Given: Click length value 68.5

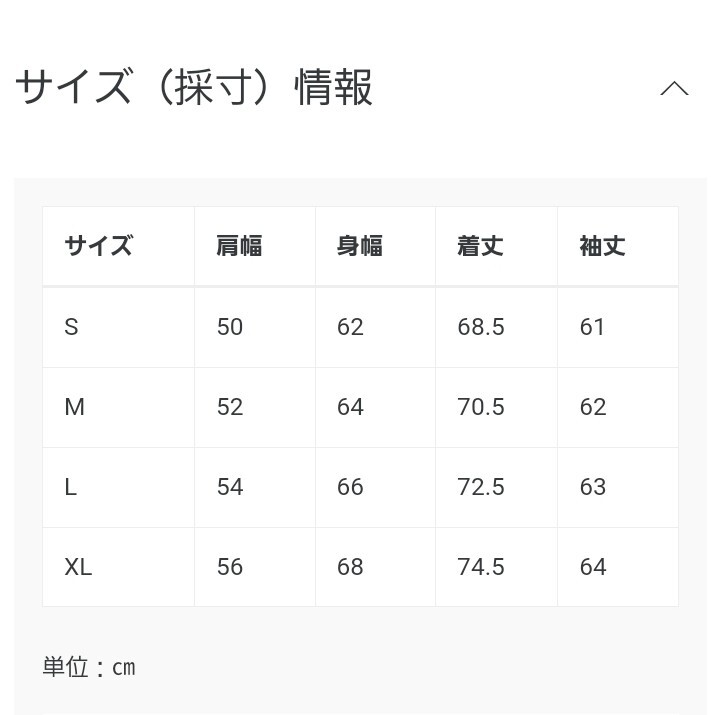Looking at the screenshot, I should 481,327.
